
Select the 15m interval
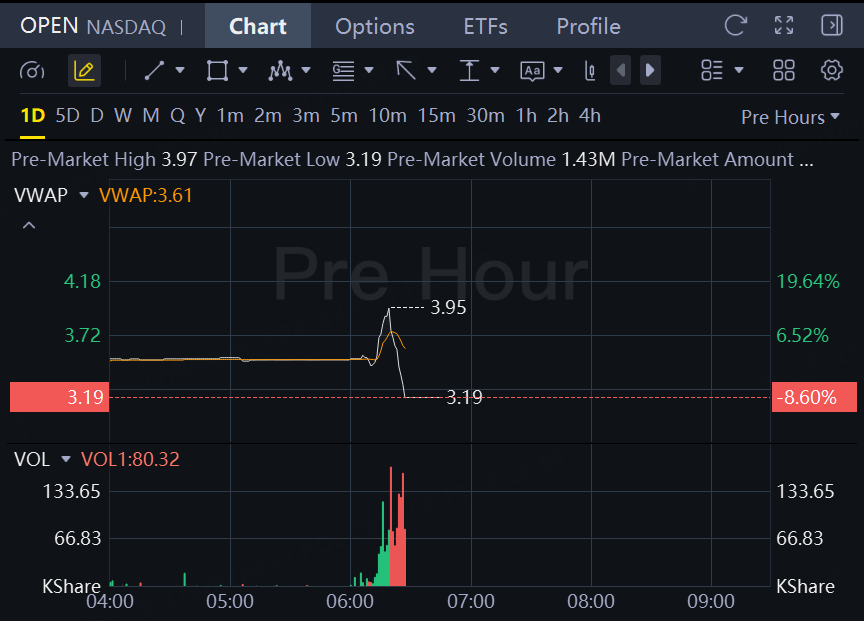[436, 116]
